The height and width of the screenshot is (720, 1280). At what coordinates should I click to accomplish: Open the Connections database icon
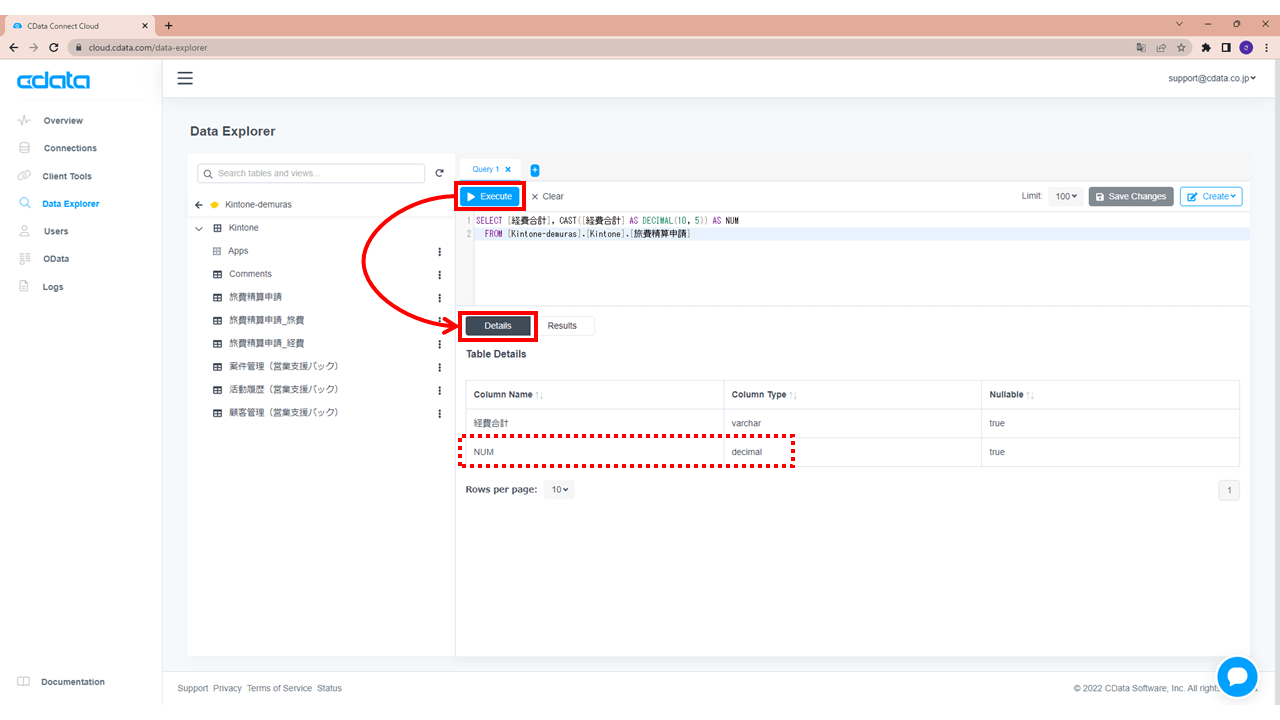24,148
